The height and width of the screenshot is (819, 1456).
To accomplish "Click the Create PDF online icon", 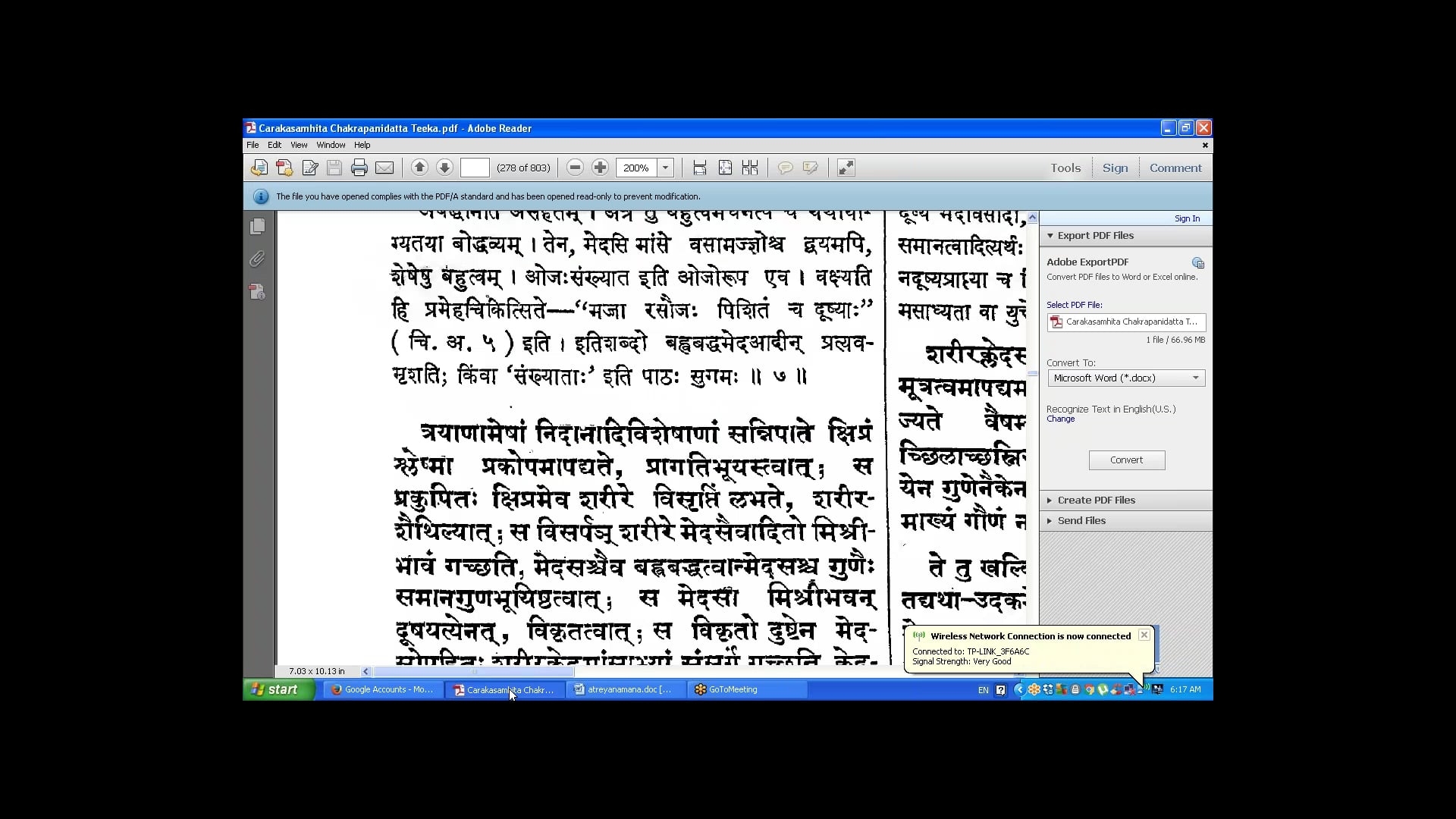I will tap(284, 168).
